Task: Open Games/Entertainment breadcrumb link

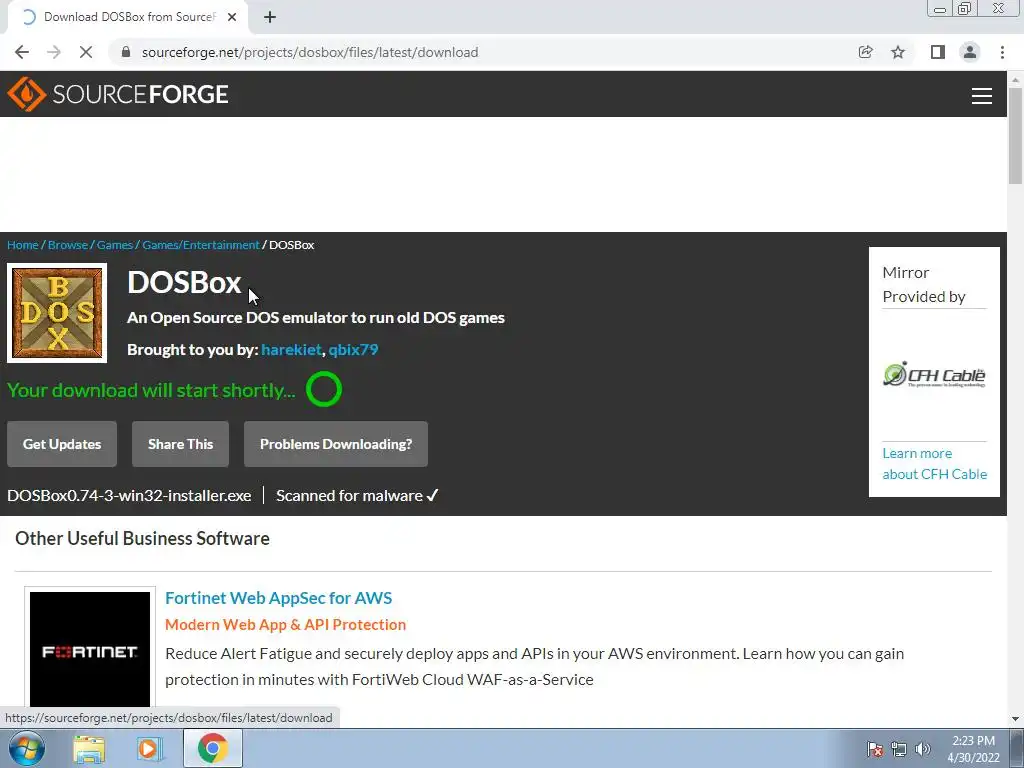Action: click(x=201, y=245)
